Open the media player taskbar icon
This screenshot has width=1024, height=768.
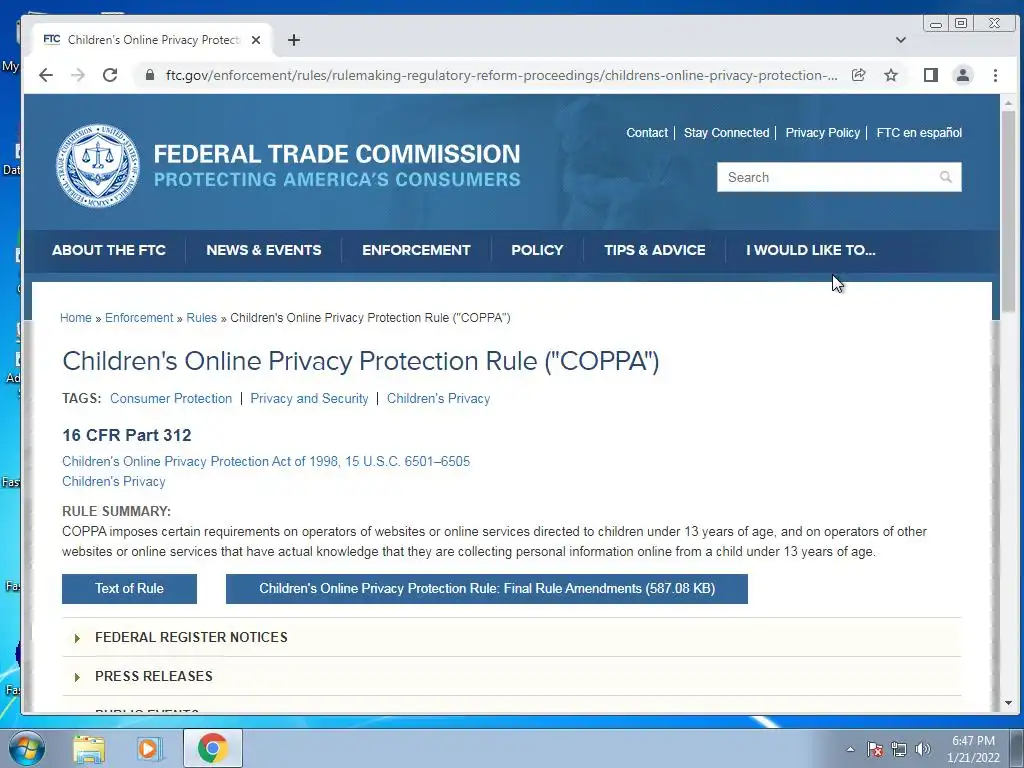[149, 748]
